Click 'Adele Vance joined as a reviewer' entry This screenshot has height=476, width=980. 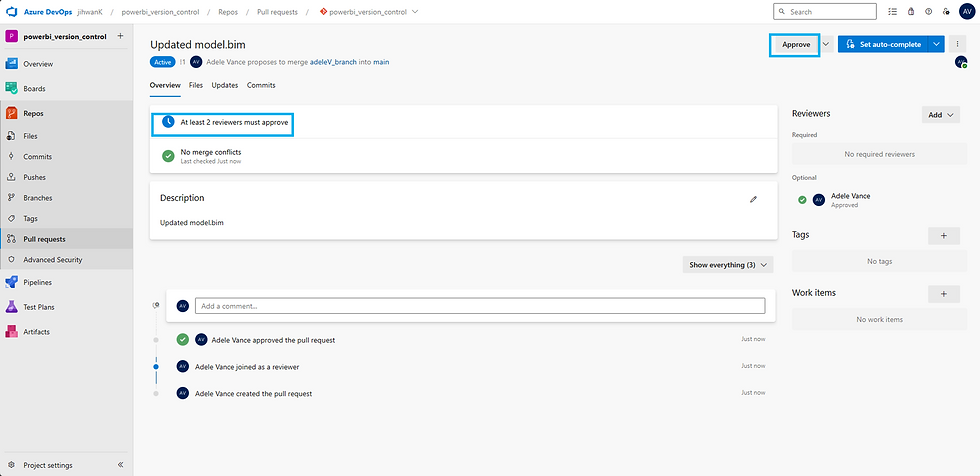pos(247,367)
